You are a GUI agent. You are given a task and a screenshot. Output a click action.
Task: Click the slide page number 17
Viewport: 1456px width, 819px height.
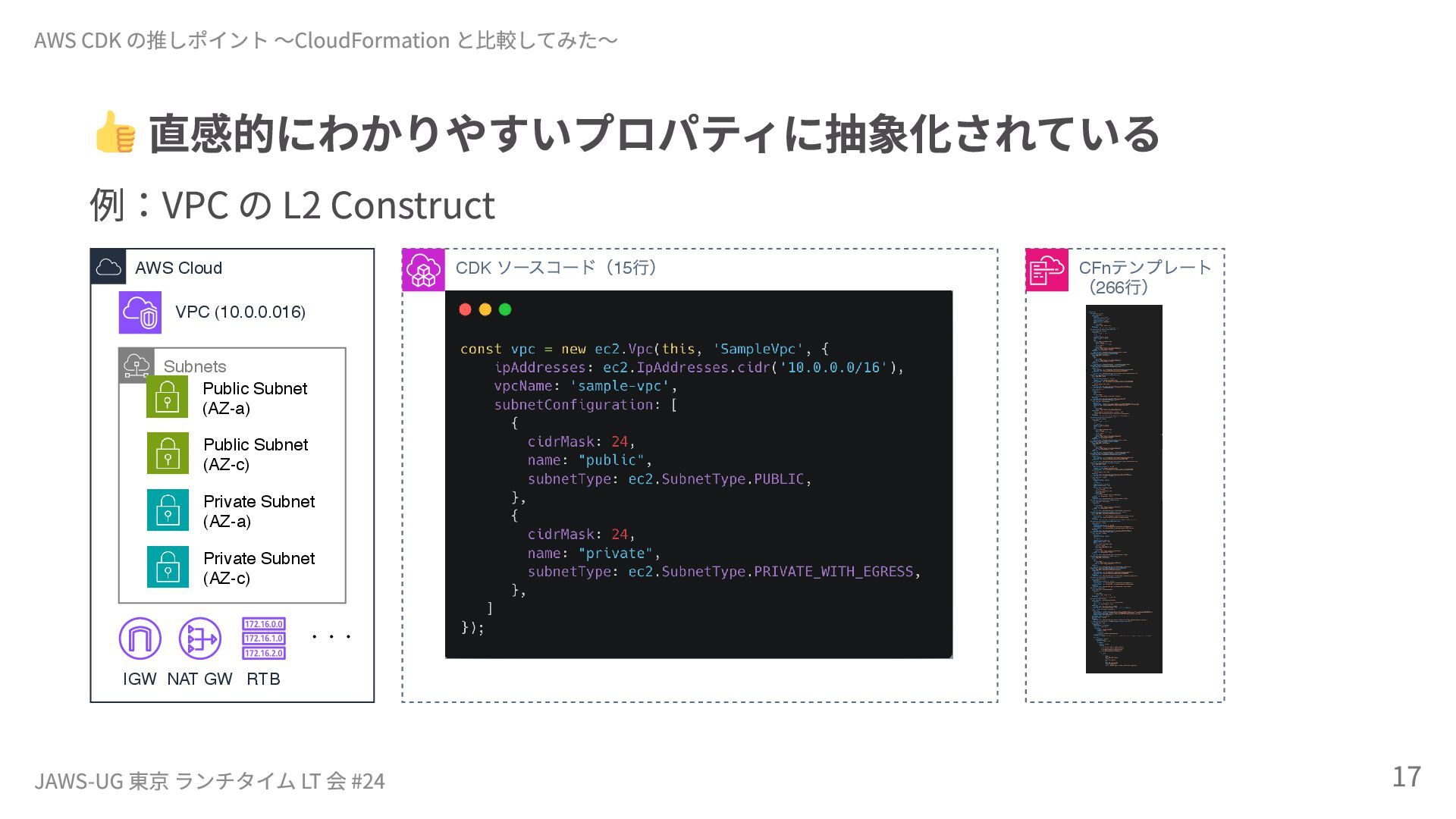point(1407,777)
